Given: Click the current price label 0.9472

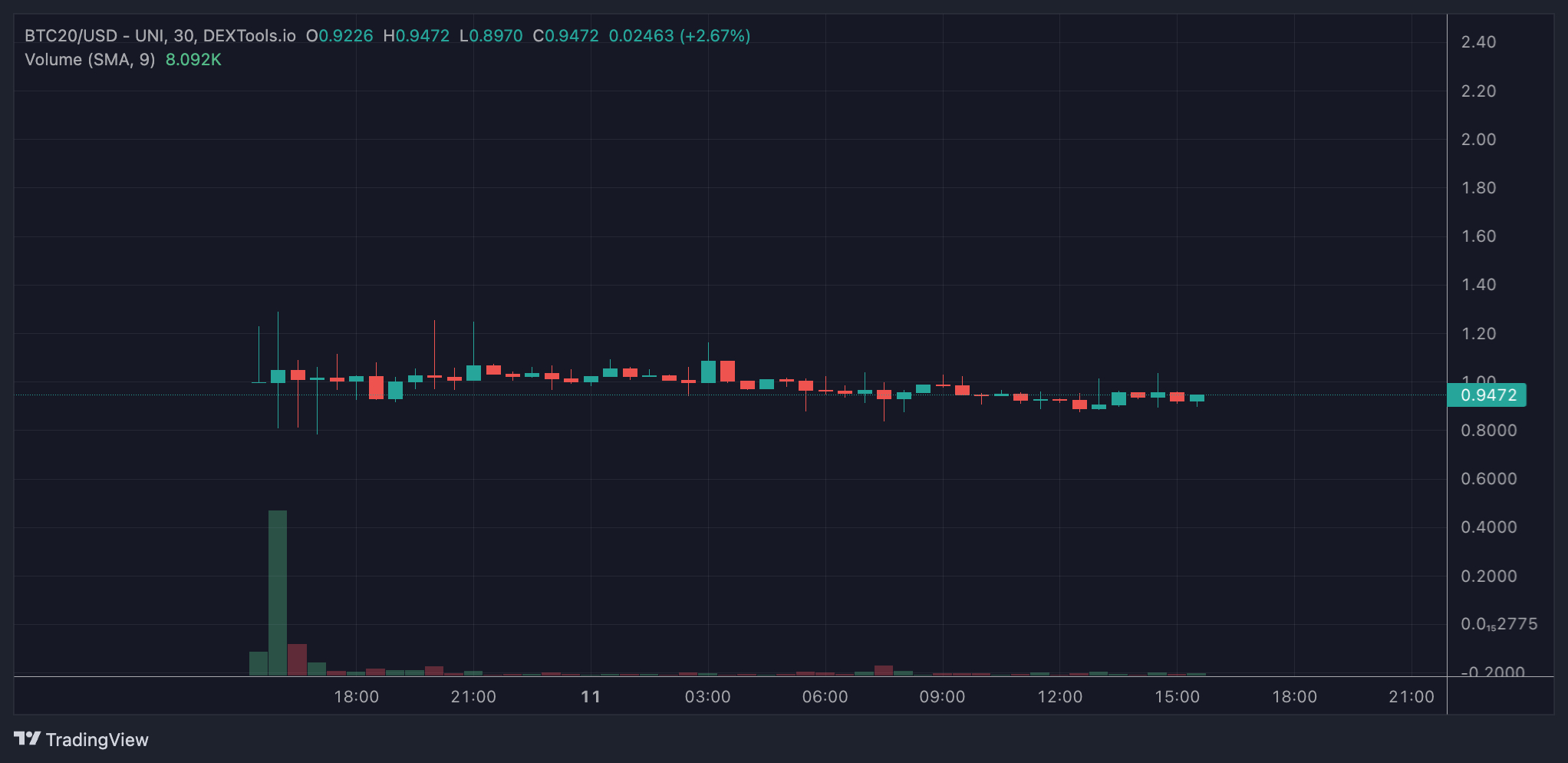Looking at the screenshot, I should click(x=1486, y=395).
